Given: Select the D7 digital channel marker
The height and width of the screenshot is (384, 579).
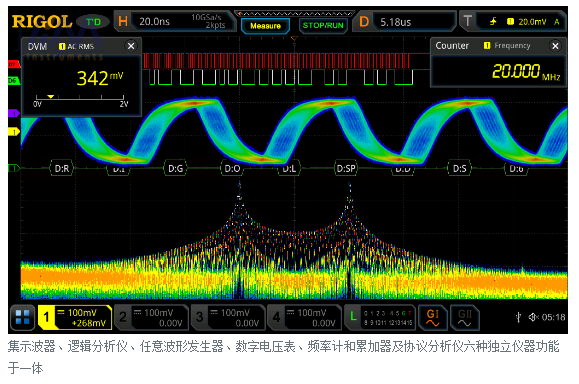Looking at the screenshot, I should (x=13, y=64).
